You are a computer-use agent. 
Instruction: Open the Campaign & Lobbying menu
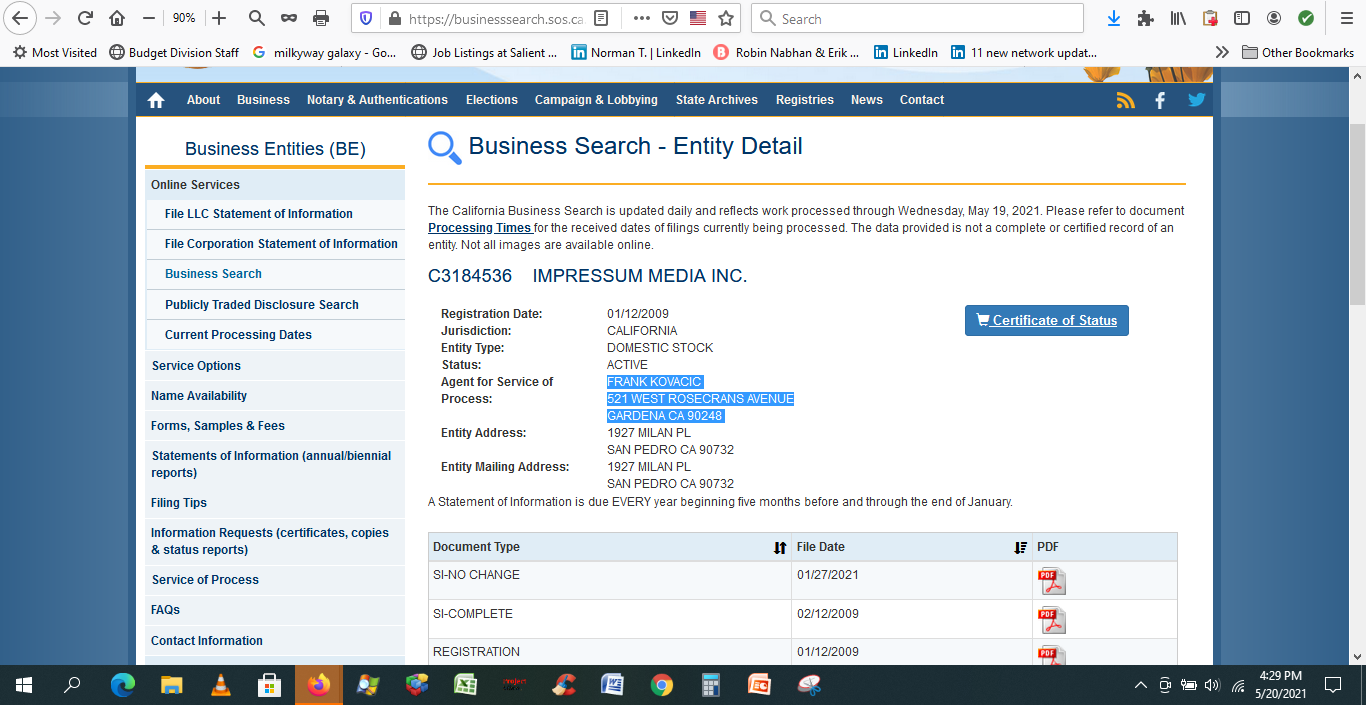(596, 100)
